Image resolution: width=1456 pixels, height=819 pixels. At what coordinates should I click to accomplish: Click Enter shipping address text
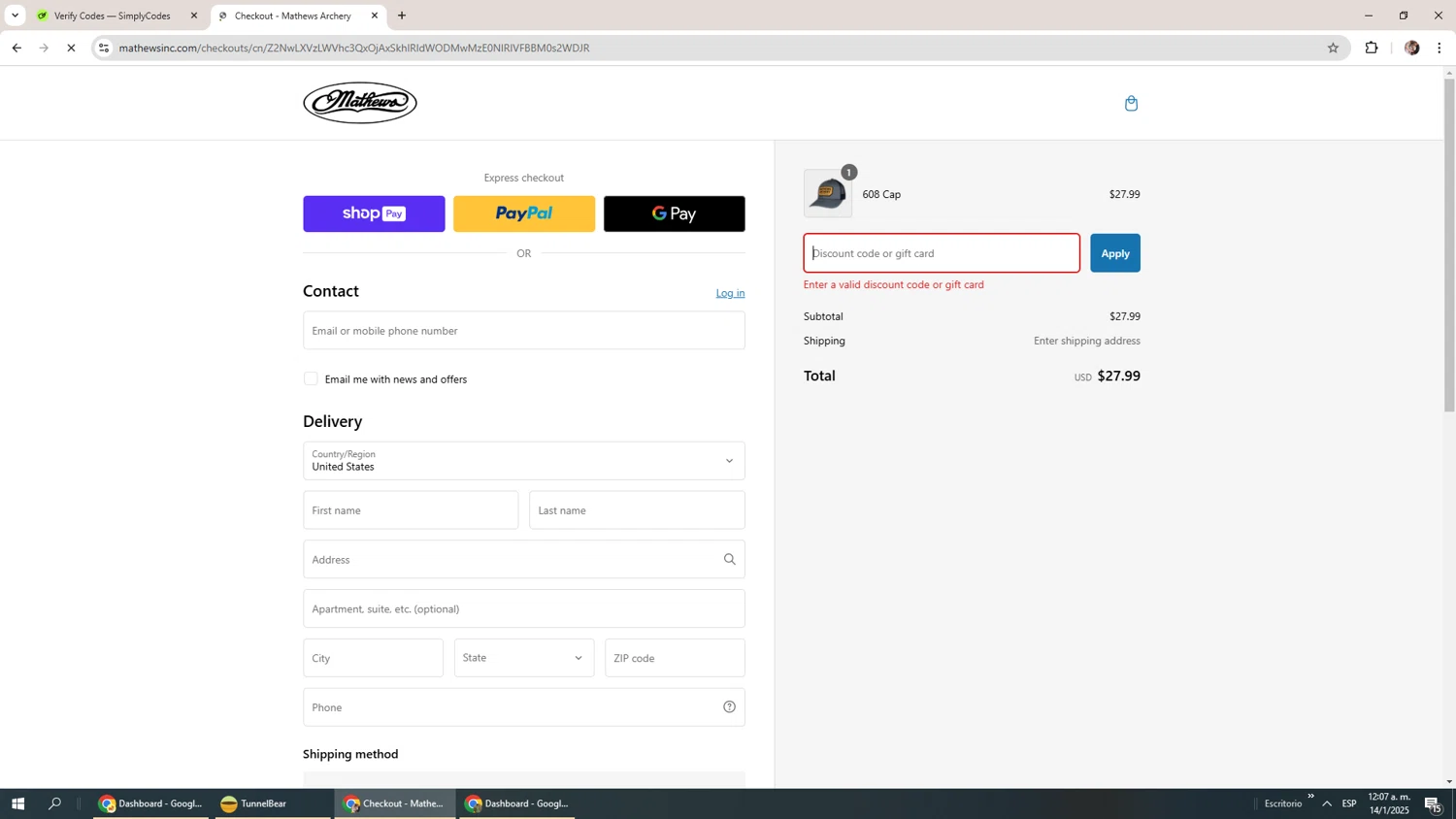click(1087, 341)
